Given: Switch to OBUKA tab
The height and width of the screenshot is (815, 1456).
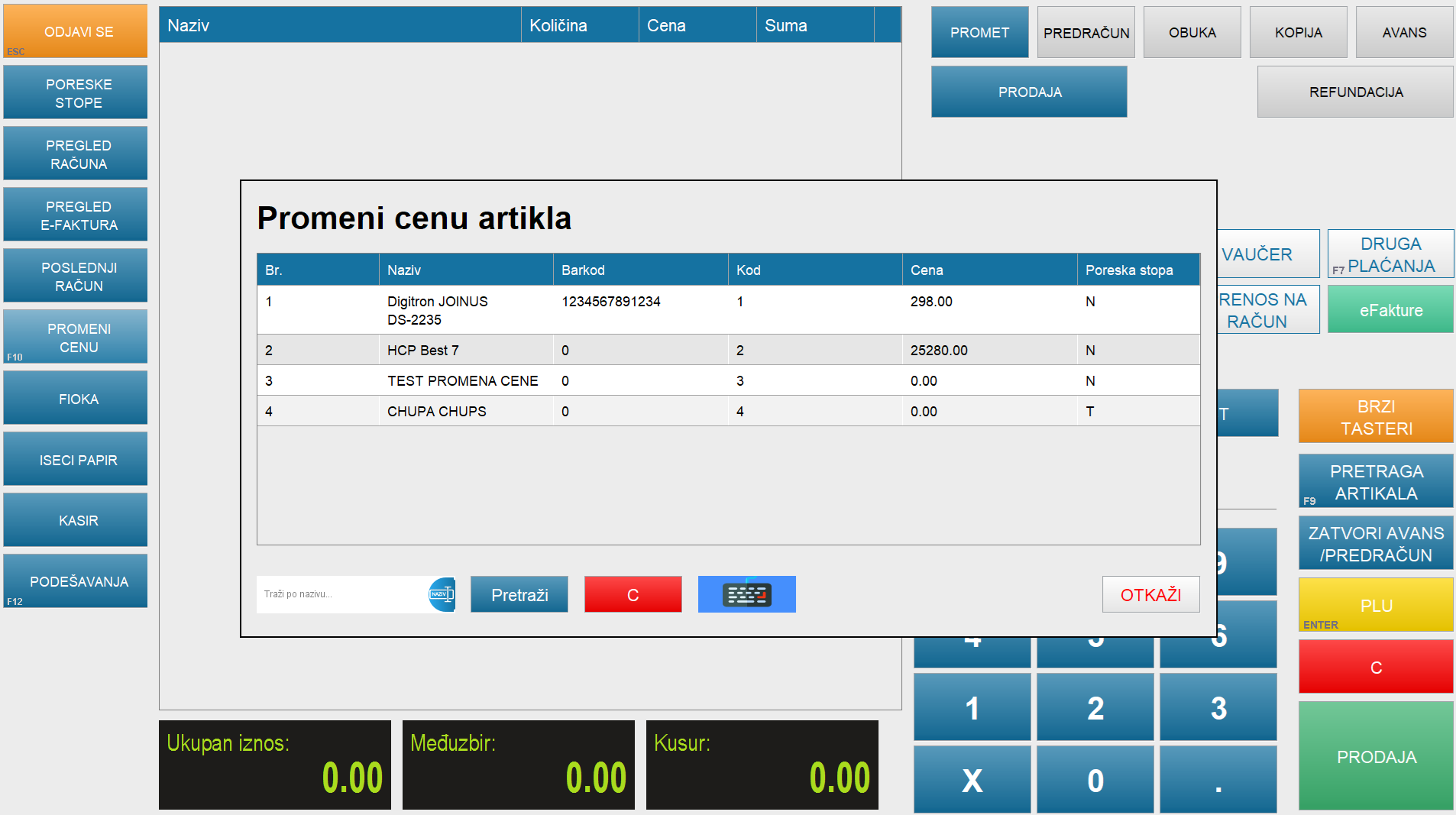Looking at the screenshot, I should (1192, 32).
